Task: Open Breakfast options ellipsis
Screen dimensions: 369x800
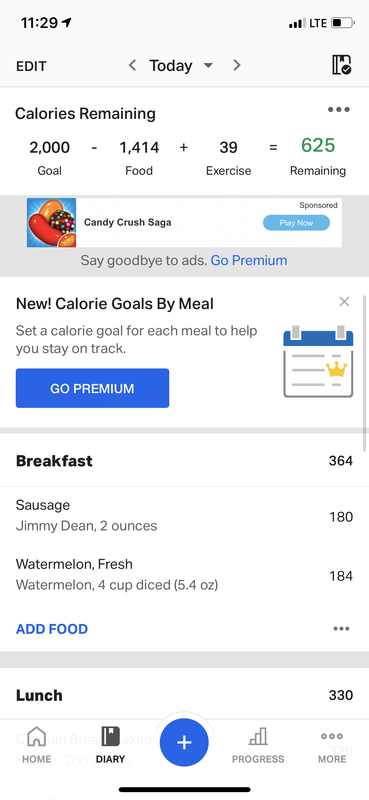Action: pos(341,629)
